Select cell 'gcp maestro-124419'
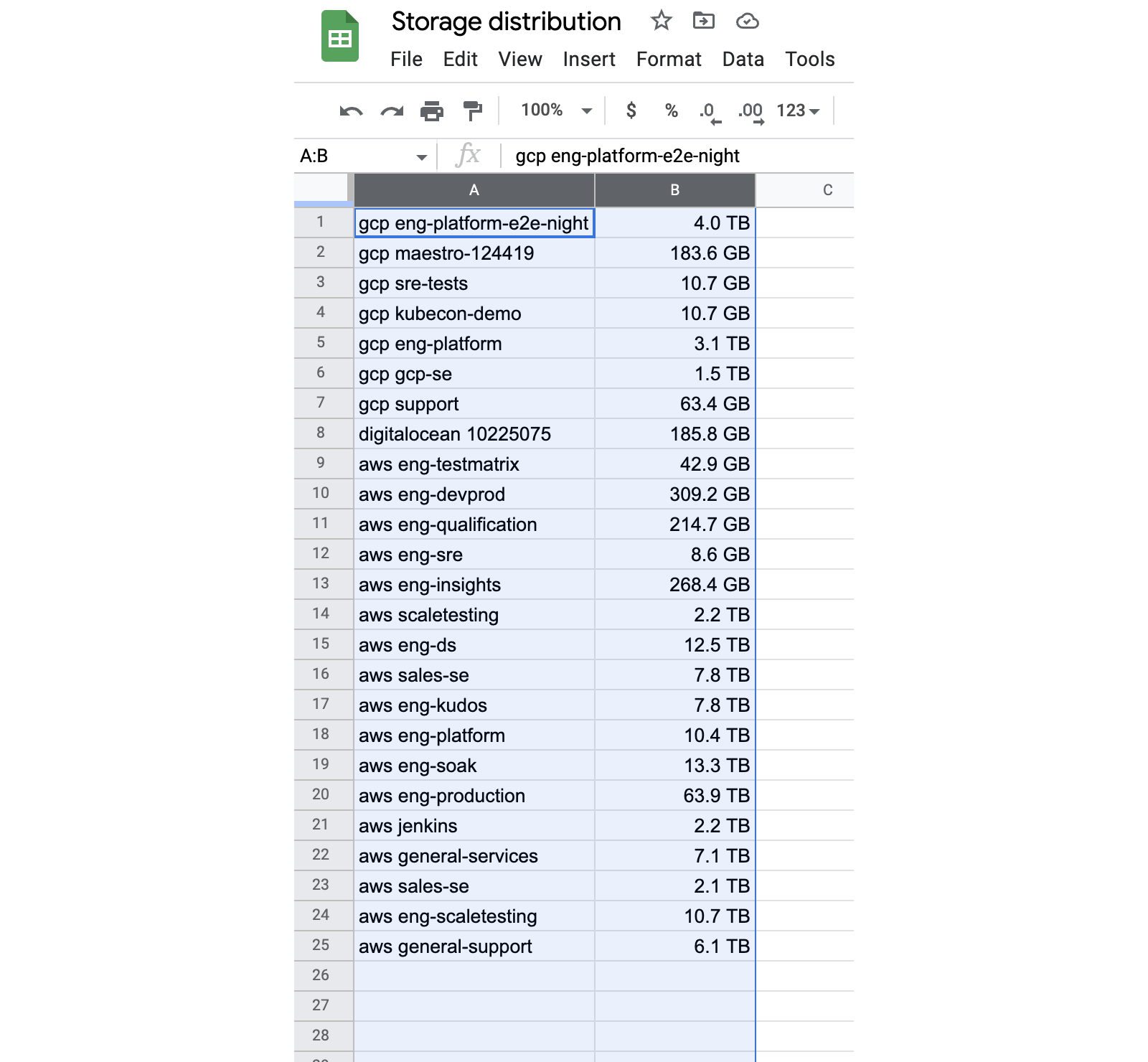 (x=474, y=253)
